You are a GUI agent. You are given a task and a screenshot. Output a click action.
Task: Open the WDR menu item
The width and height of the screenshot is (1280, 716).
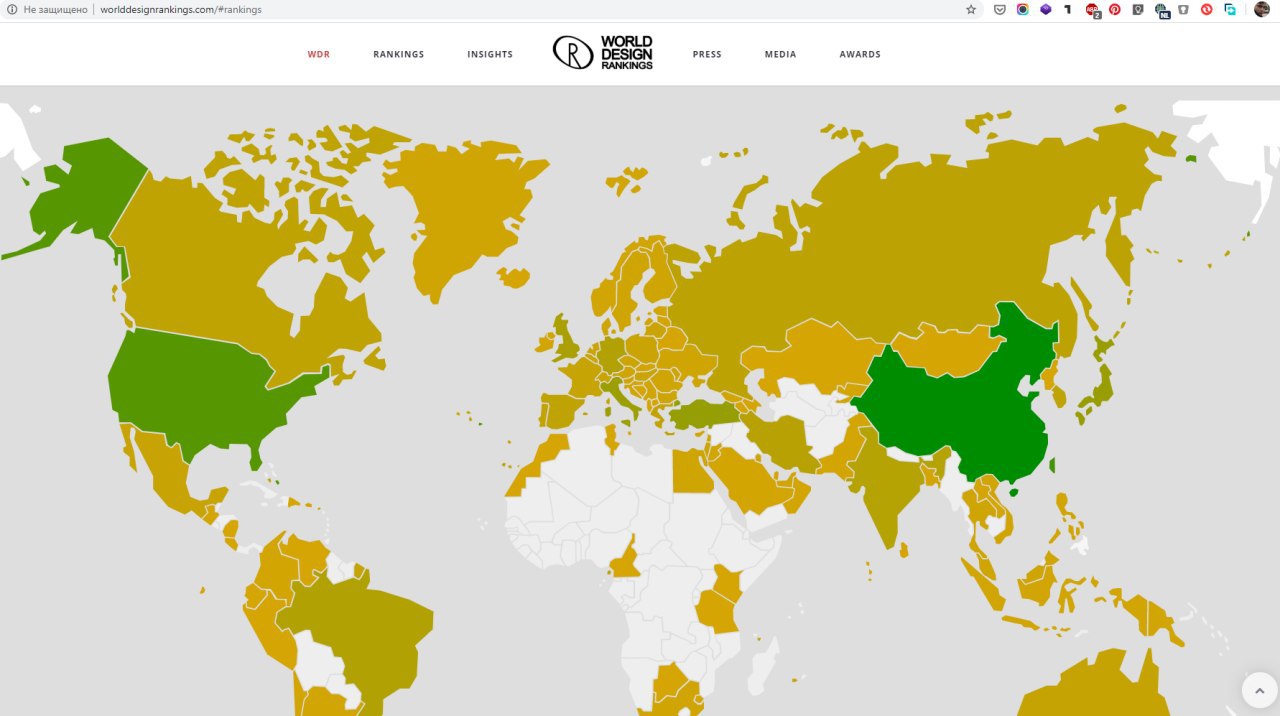pyautogui.click(x=318, y=55)
